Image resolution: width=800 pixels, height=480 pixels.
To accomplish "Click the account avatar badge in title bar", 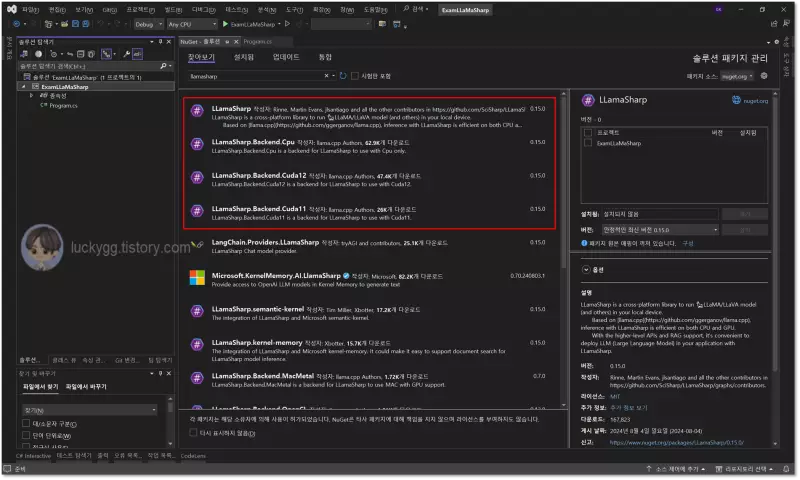I will tap(718, 10).
